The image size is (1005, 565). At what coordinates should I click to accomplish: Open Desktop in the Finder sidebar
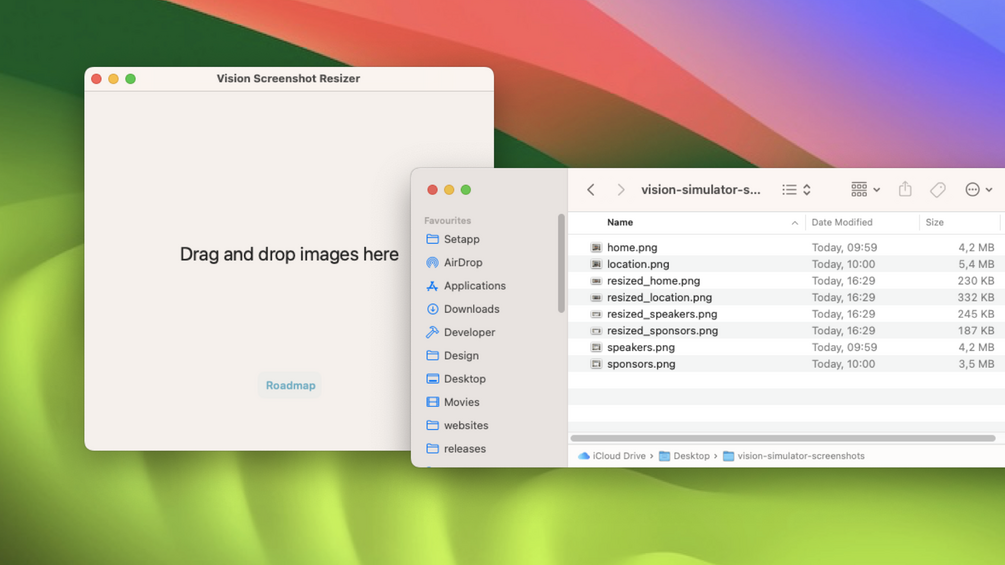coord(456,379)
